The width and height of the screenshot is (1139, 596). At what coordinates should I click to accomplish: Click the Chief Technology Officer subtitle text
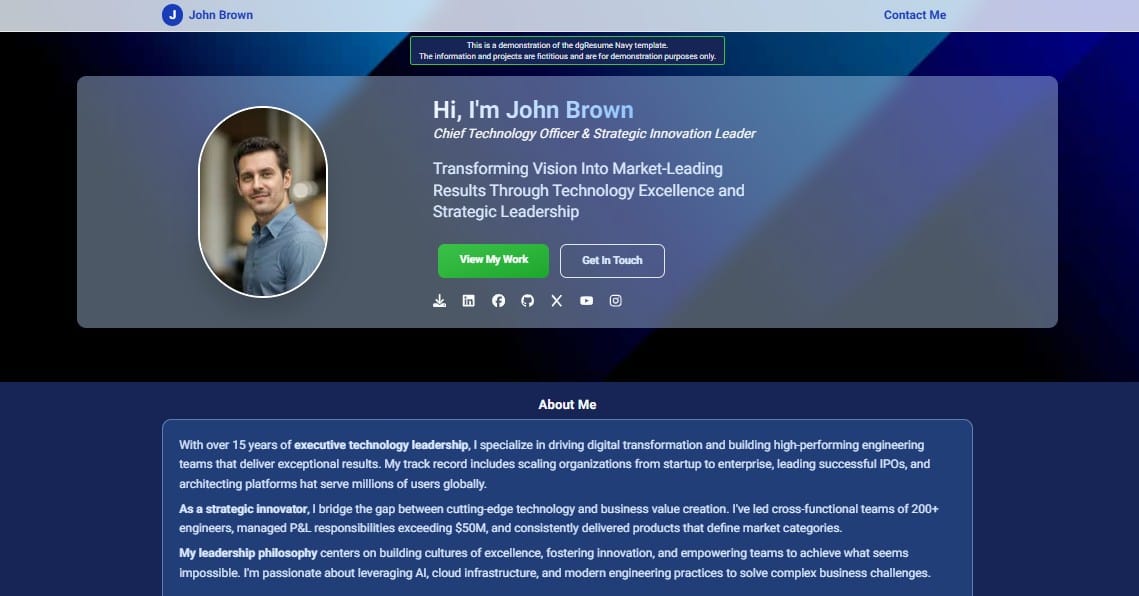pos(594,134)
